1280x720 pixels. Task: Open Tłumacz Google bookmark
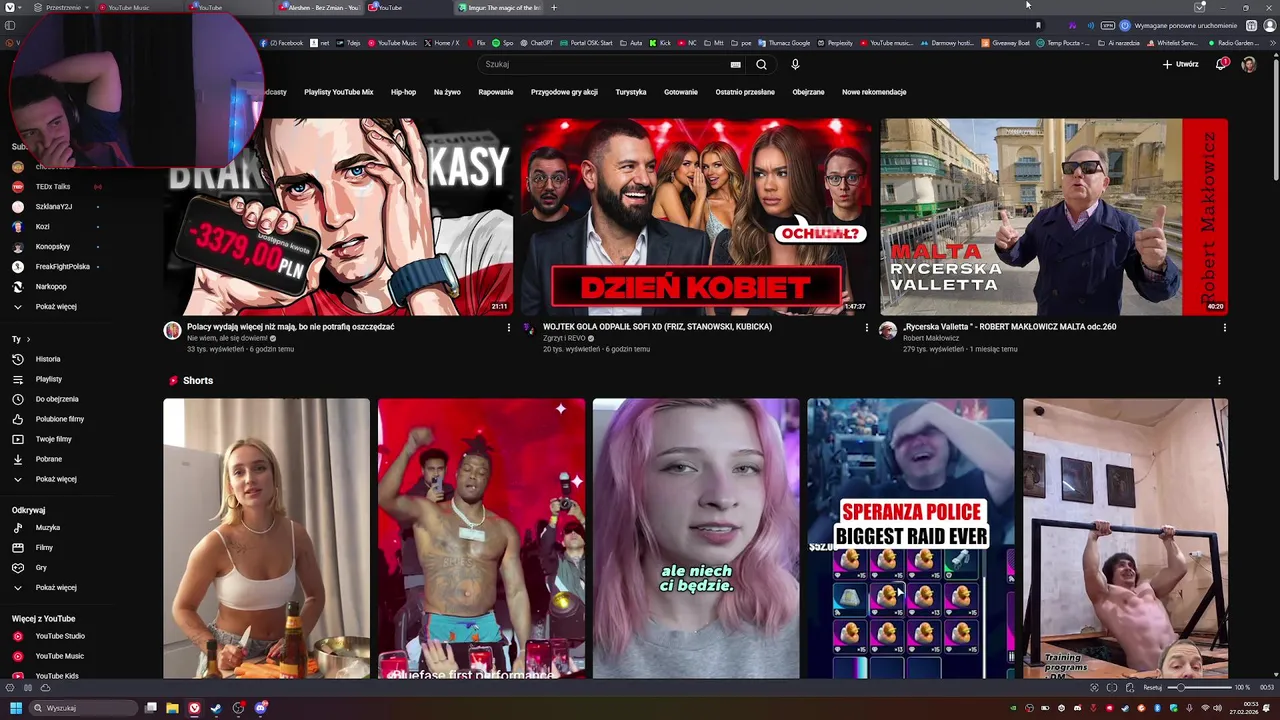(x=784, y=43)
